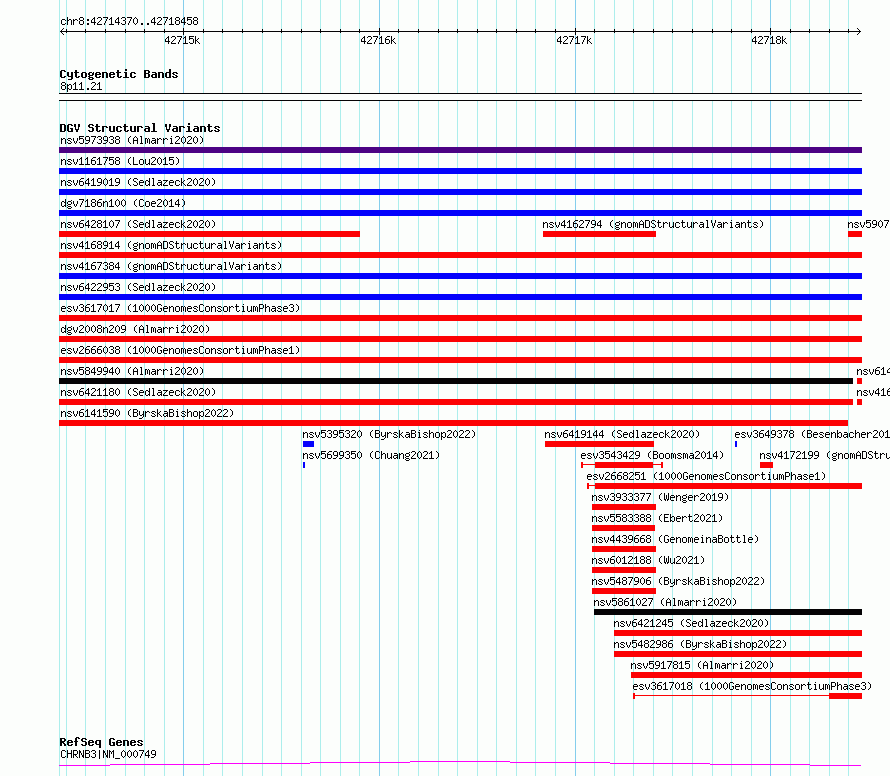Open esv2668251 (1000GenomesConsortiumPhase1) label

click(x=706, y=476)
